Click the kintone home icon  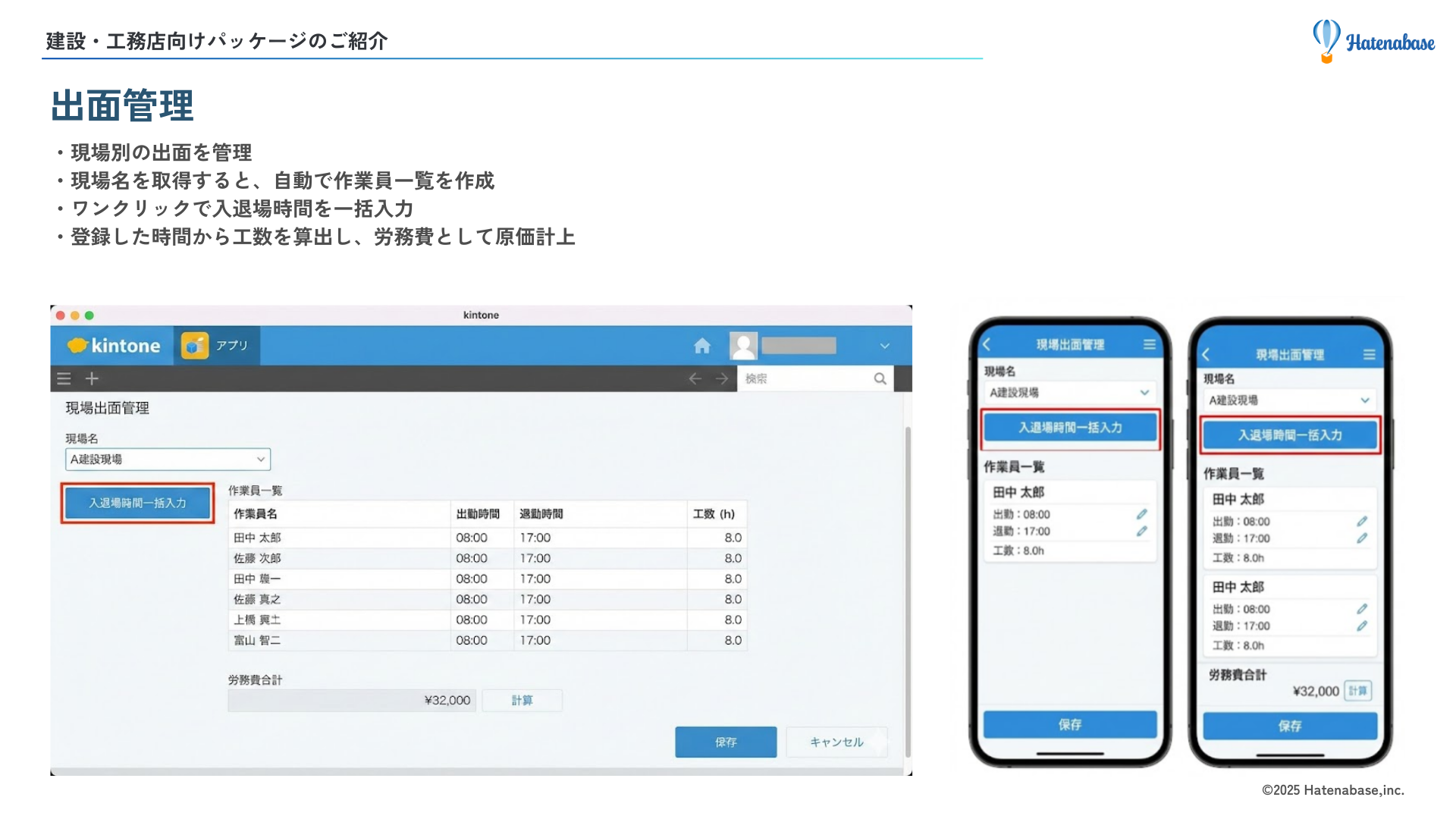point(701,346)
